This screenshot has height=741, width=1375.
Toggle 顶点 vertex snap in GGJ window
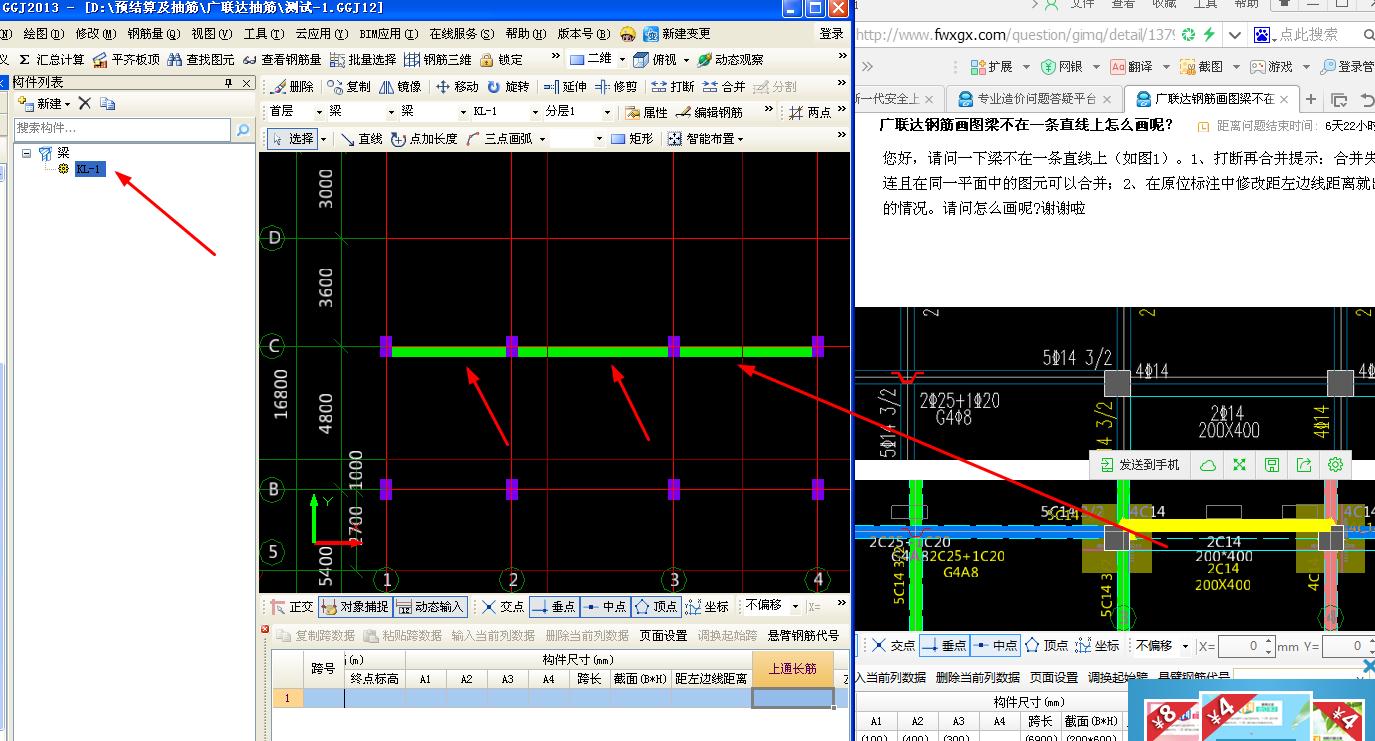pyautogui.click(x=656, y=607)
